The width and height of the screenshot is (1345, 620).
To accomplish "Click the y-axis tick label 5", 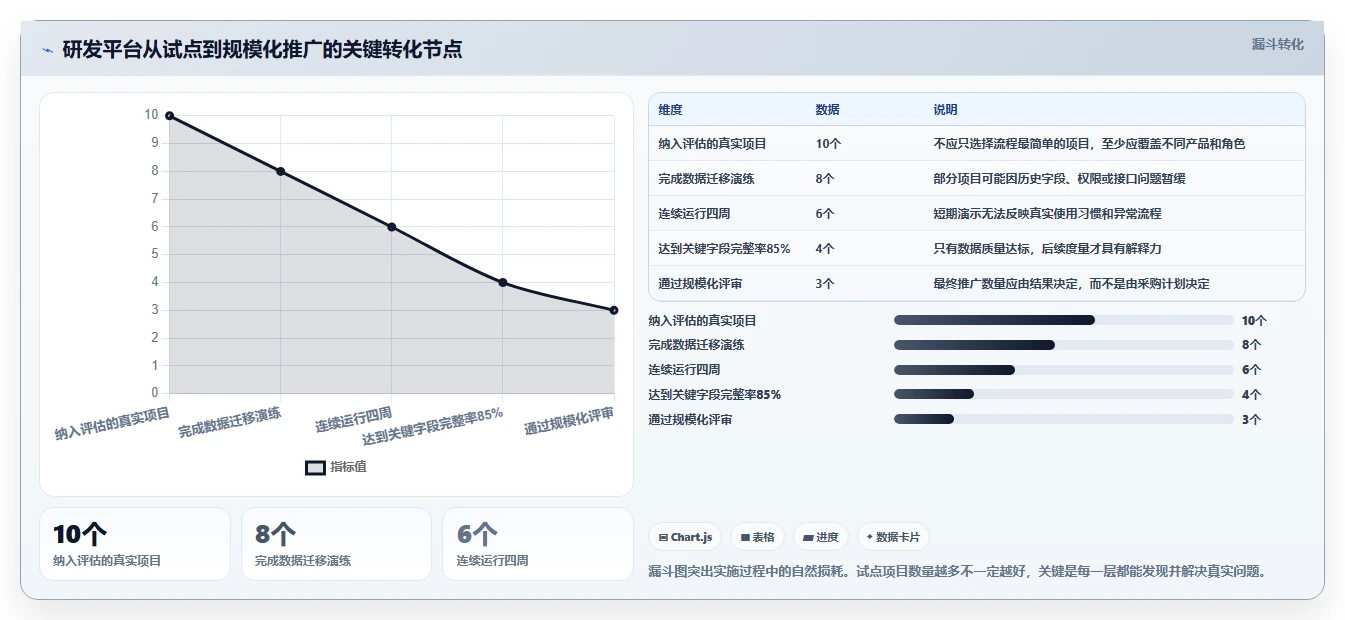I will pyautogui.click(x=154, y=254).
